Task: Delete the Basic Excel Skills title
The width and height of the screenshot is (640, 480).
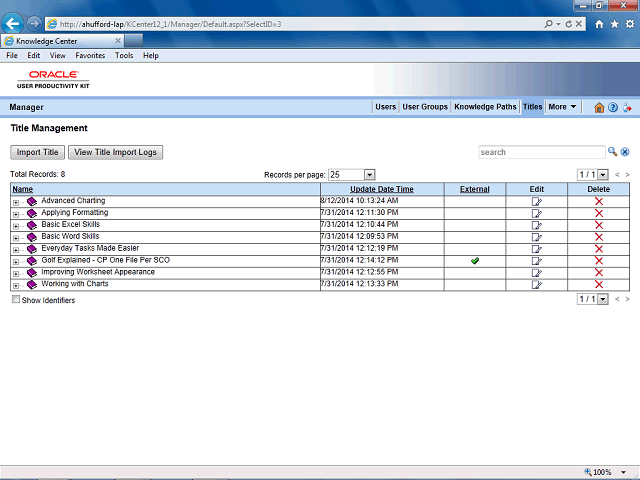Action: click(x=599, y=225)
